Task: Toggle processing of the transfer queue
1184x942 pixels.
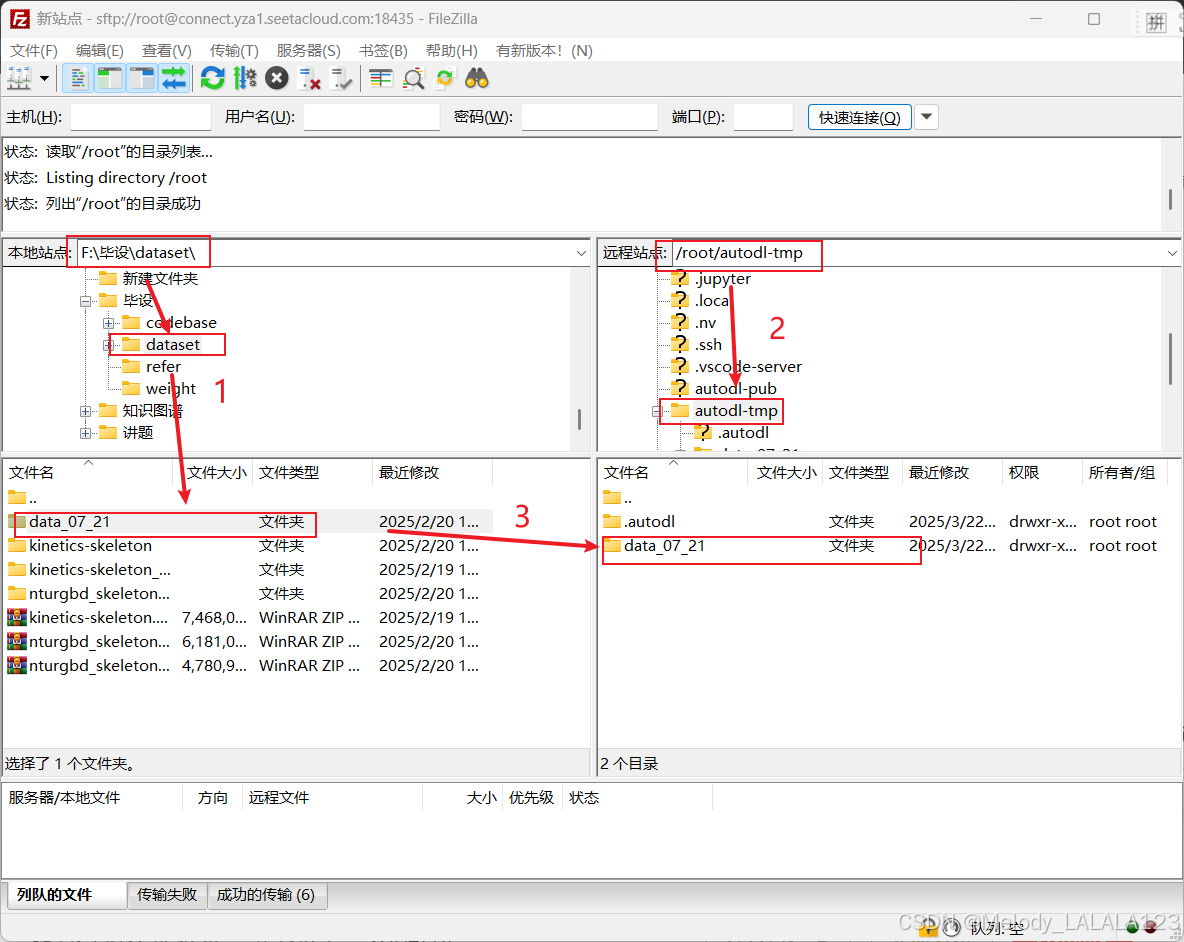Action: coord(245,78)
